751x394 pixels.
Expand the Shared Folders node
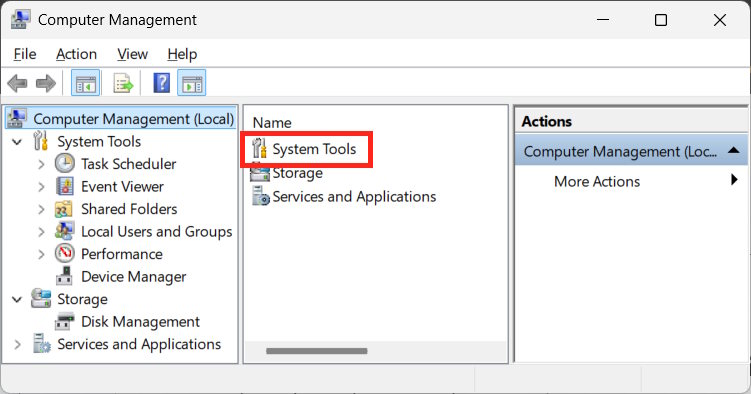pos(41,209)
